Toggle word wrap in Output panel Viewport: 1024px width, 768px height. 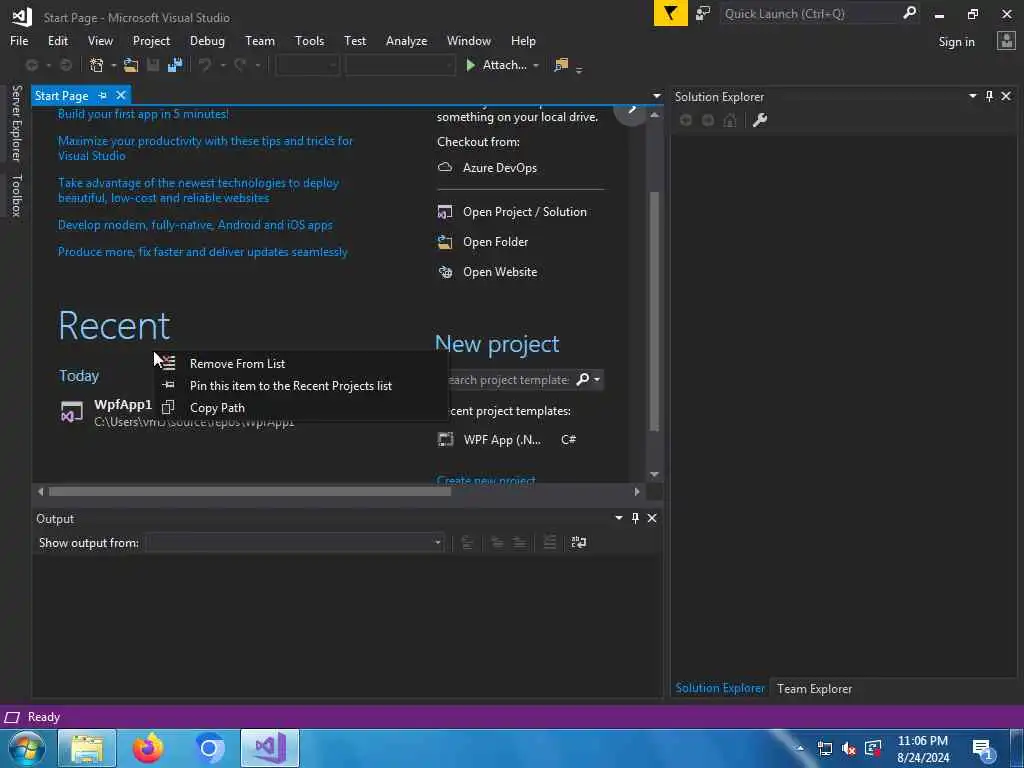pos(579,542)
